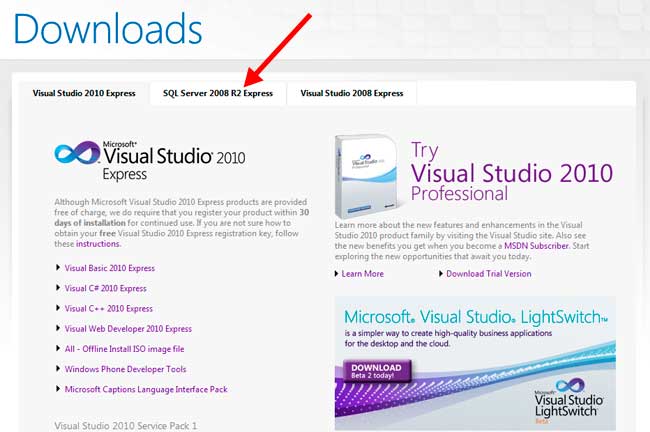Click the arrow bullet beside Learn More
Viewport: 650px width, 432px height.
coord(337,274)
